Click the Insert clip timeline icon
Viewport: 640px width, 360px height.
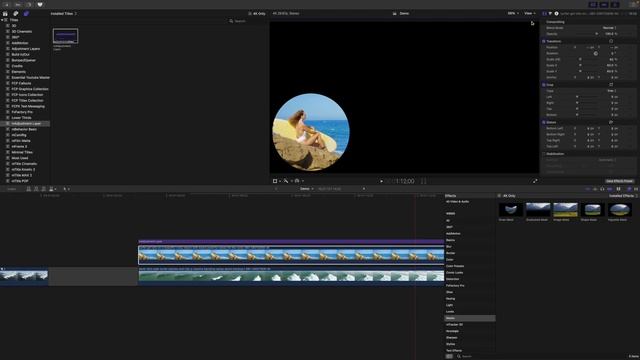[36, 189]
